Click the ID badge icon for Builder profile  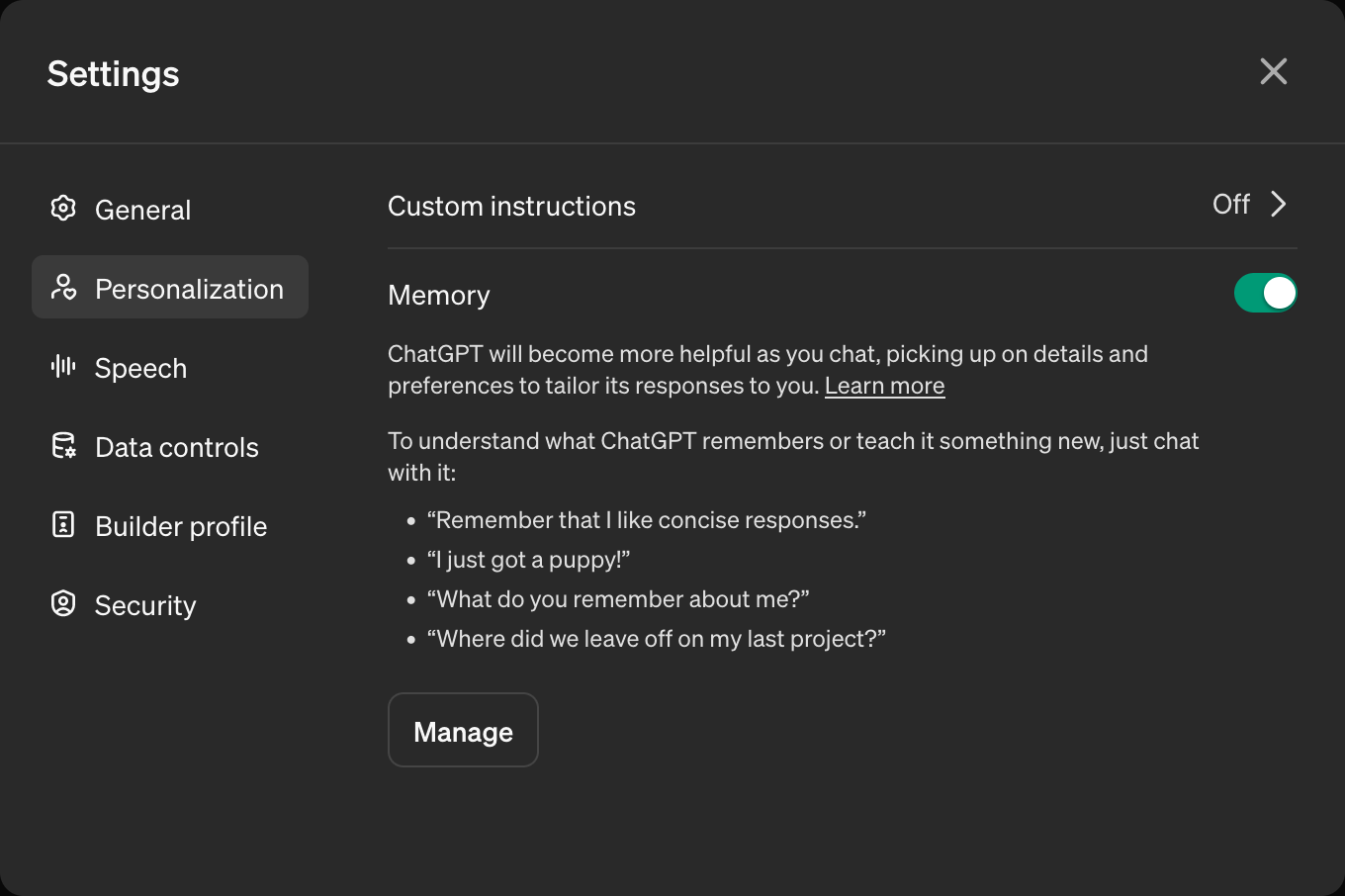pyautogui.click(x=63, y=524)
